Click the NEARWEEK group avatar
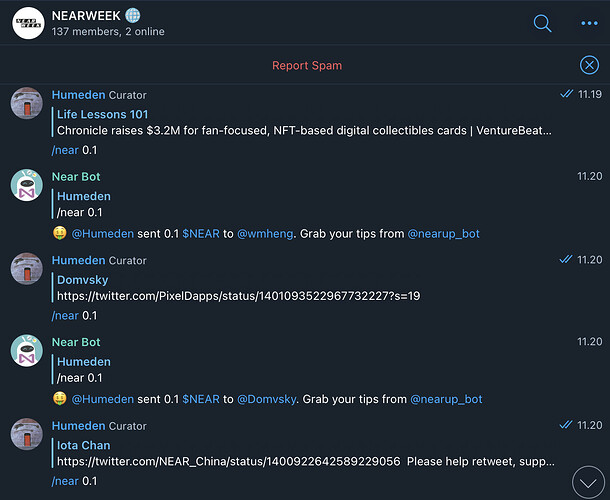 point(27,22)
